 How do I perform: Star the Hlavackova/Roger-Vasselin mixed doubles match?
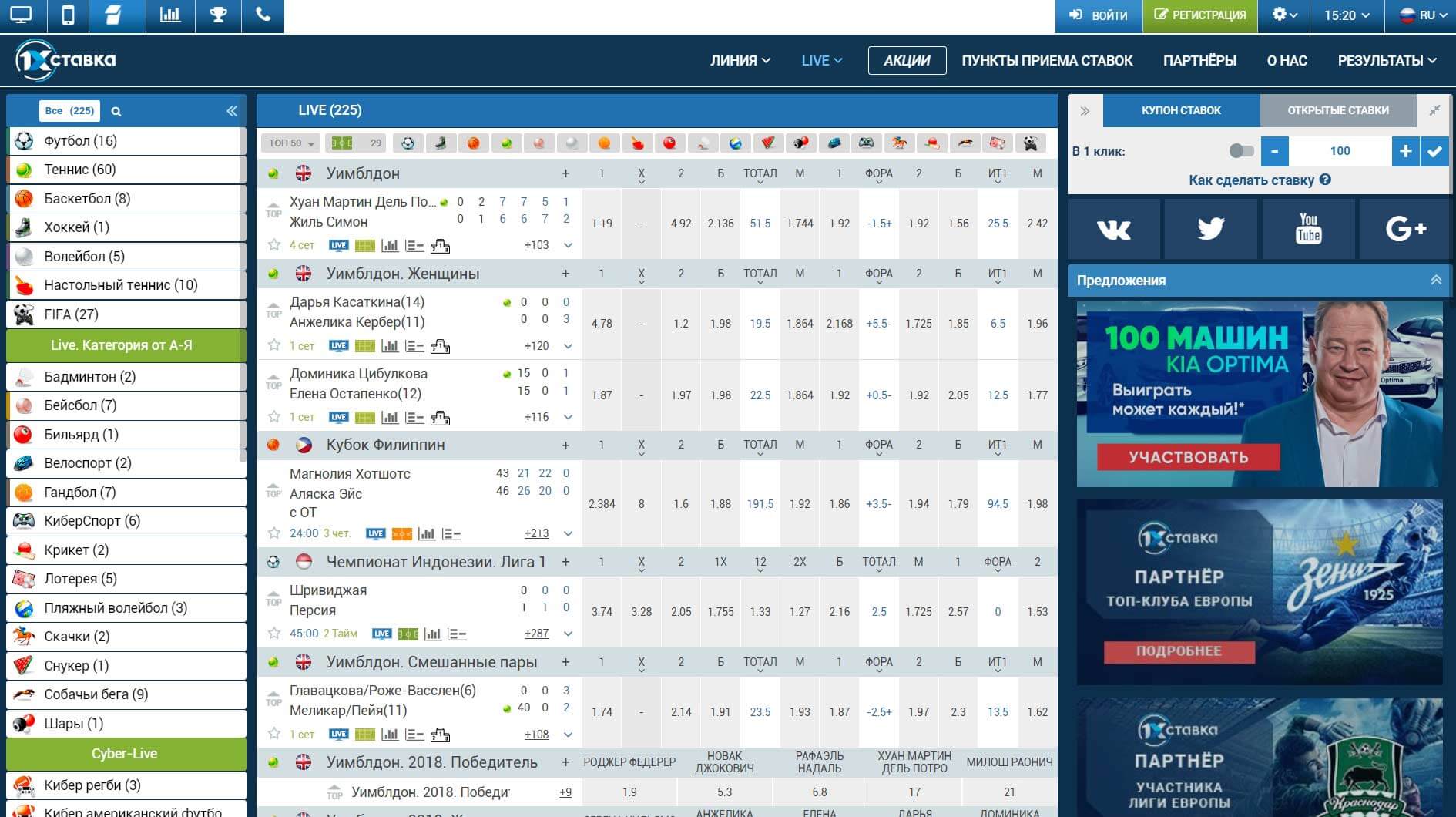pos(273,734)
